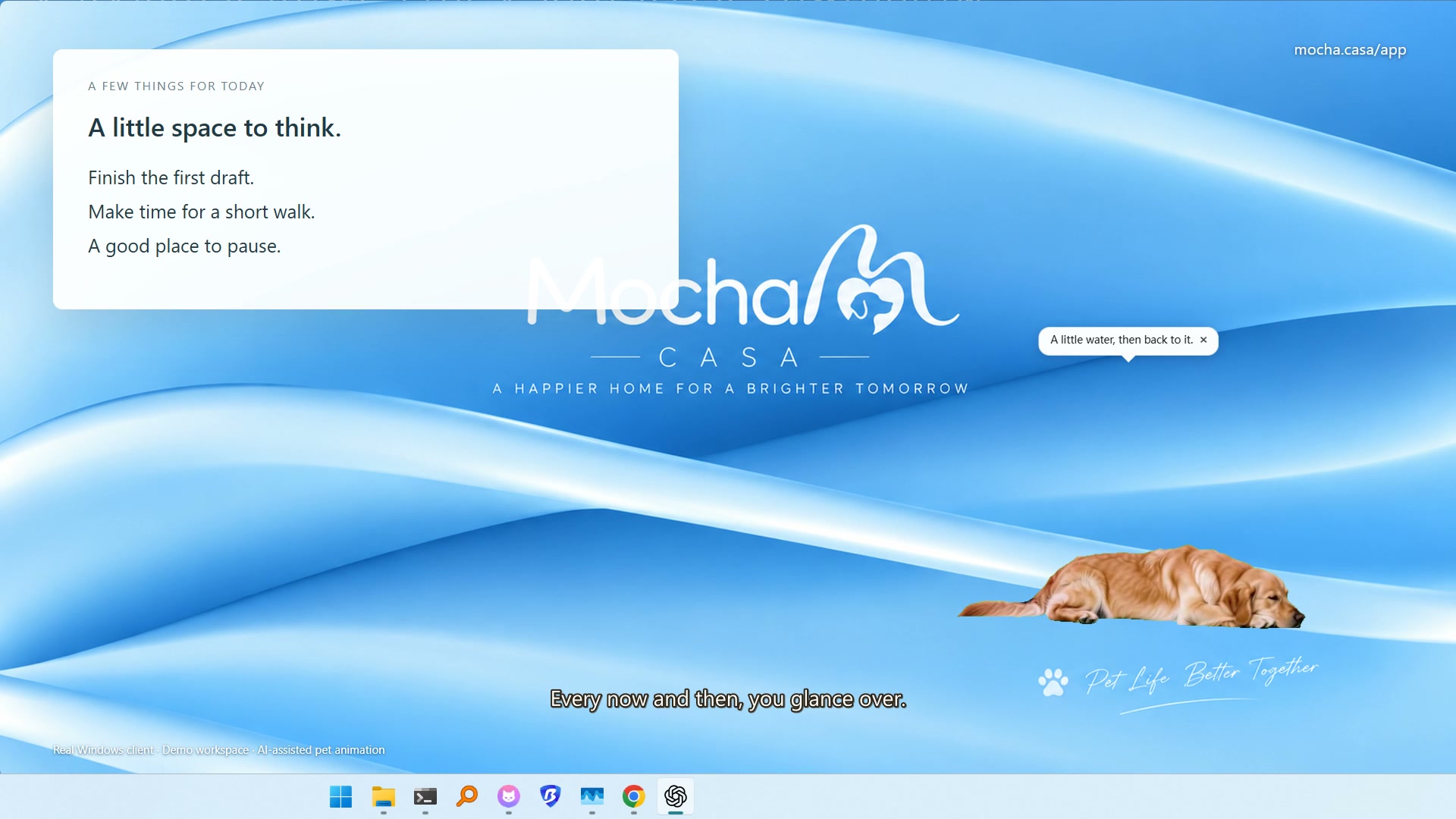This screenshot has height=819, width=1456.
Task: Click 'Finish the first draft.' line
Action: point(171,178)
